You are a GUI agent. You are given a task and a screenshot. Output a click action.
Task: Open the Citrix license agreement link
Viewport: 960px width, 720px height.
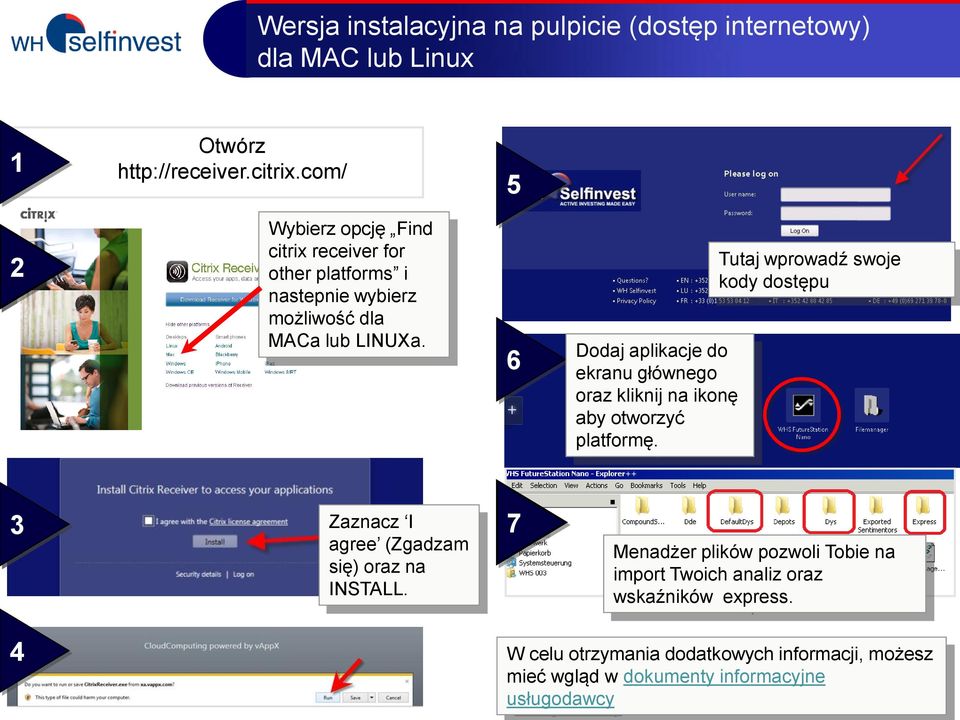point(249,522)
